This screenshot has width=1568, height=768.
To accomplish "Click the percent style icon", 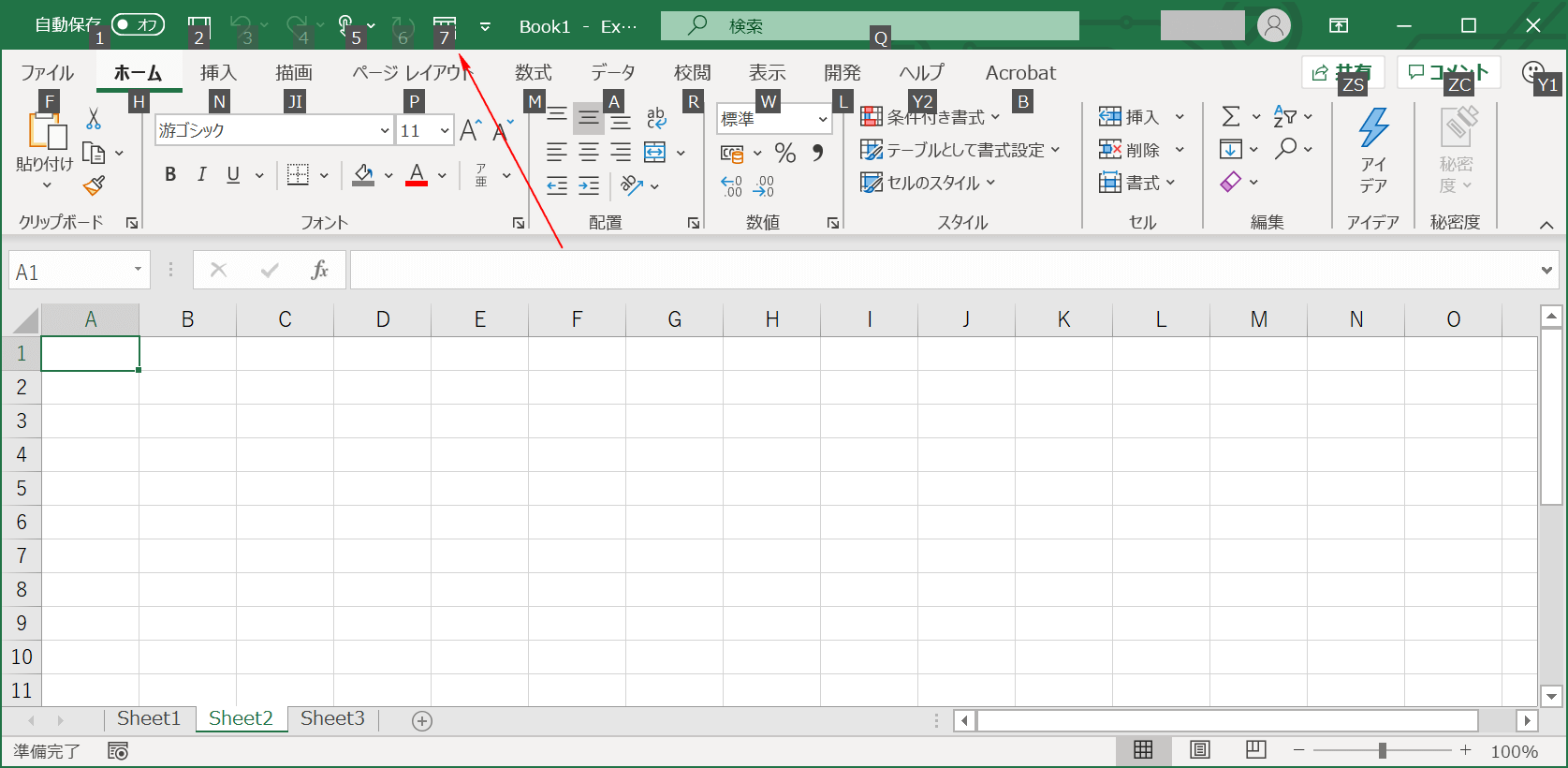I will [785, 153].
